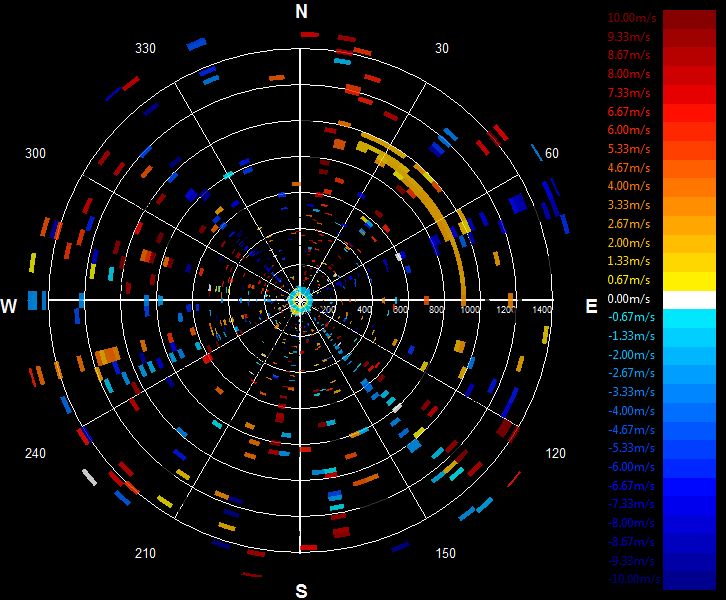Click the -2.00m/s legend label
726x600 pixels.
click(x=631, y=355)
